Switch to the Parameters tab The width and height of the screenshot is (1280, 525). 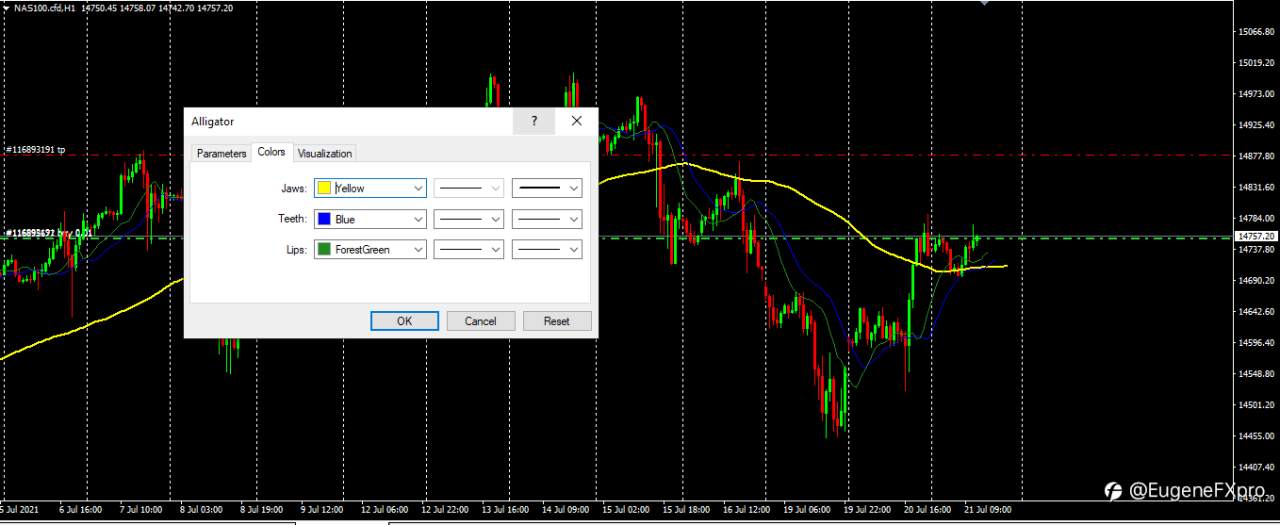coord(221,154)
